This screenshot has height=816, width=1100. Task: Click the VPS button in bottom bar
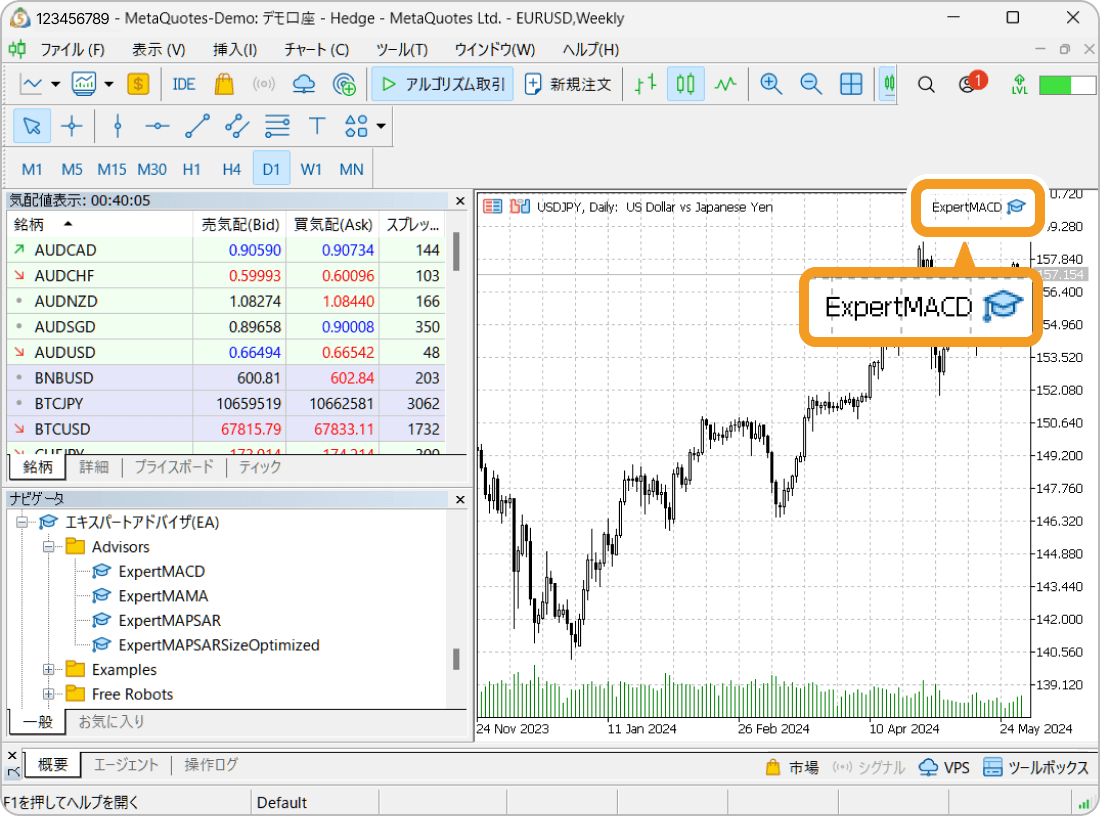[944, 768]
